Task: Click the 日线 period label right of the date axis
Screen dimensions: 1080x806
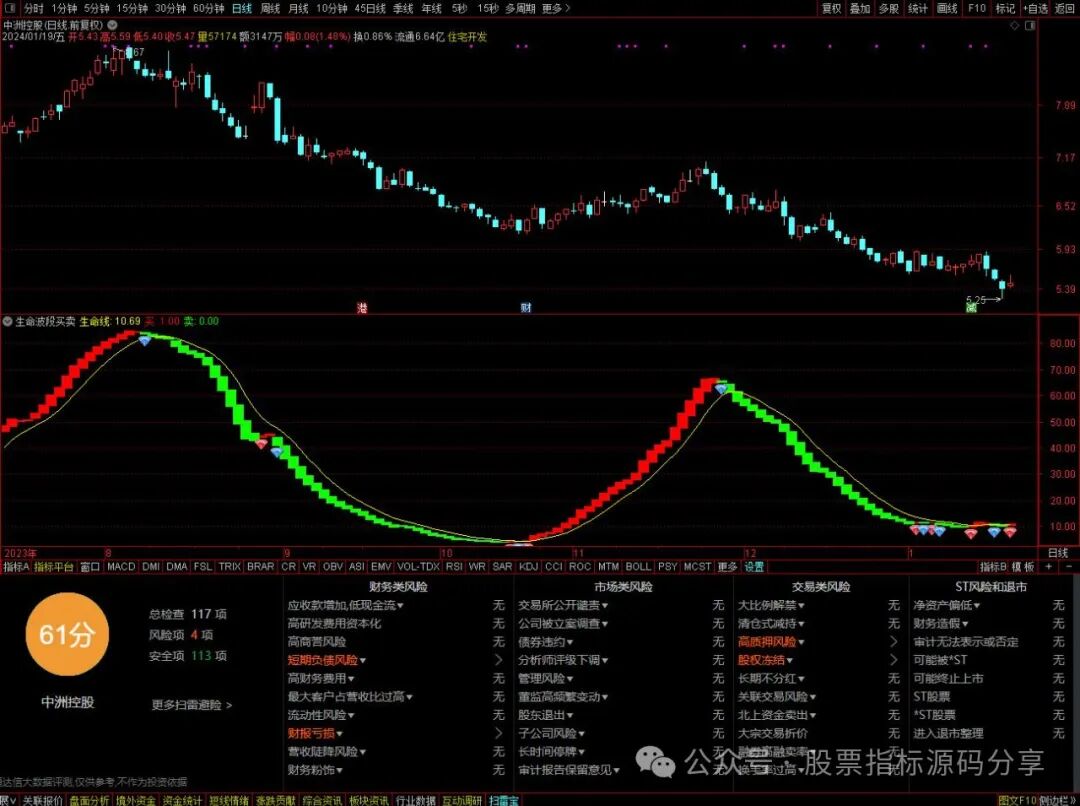Action: (1057, 553)
